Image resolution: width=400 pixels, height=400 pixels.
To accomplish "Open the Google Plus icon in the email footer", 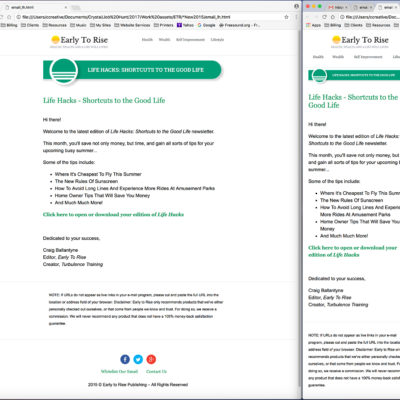I will coord(151,359).
